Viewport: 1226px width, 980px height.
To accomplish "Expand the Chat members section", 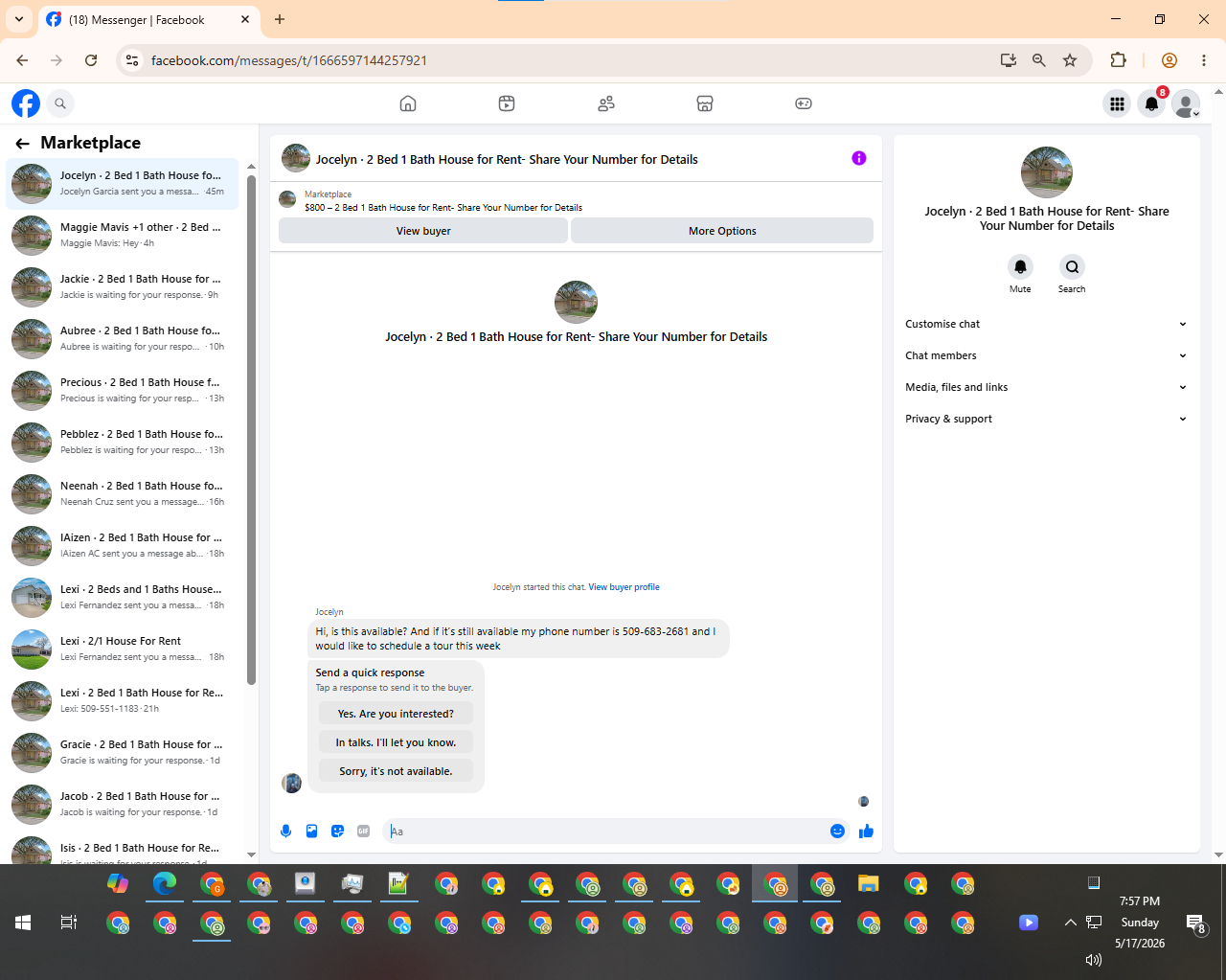I will (x=1046, y=355).
